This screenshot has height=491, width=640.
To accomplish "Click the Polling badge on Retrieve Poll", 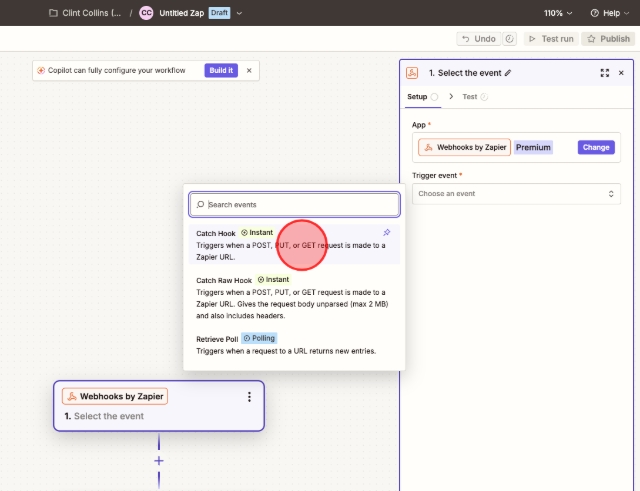I will [259, 338].
